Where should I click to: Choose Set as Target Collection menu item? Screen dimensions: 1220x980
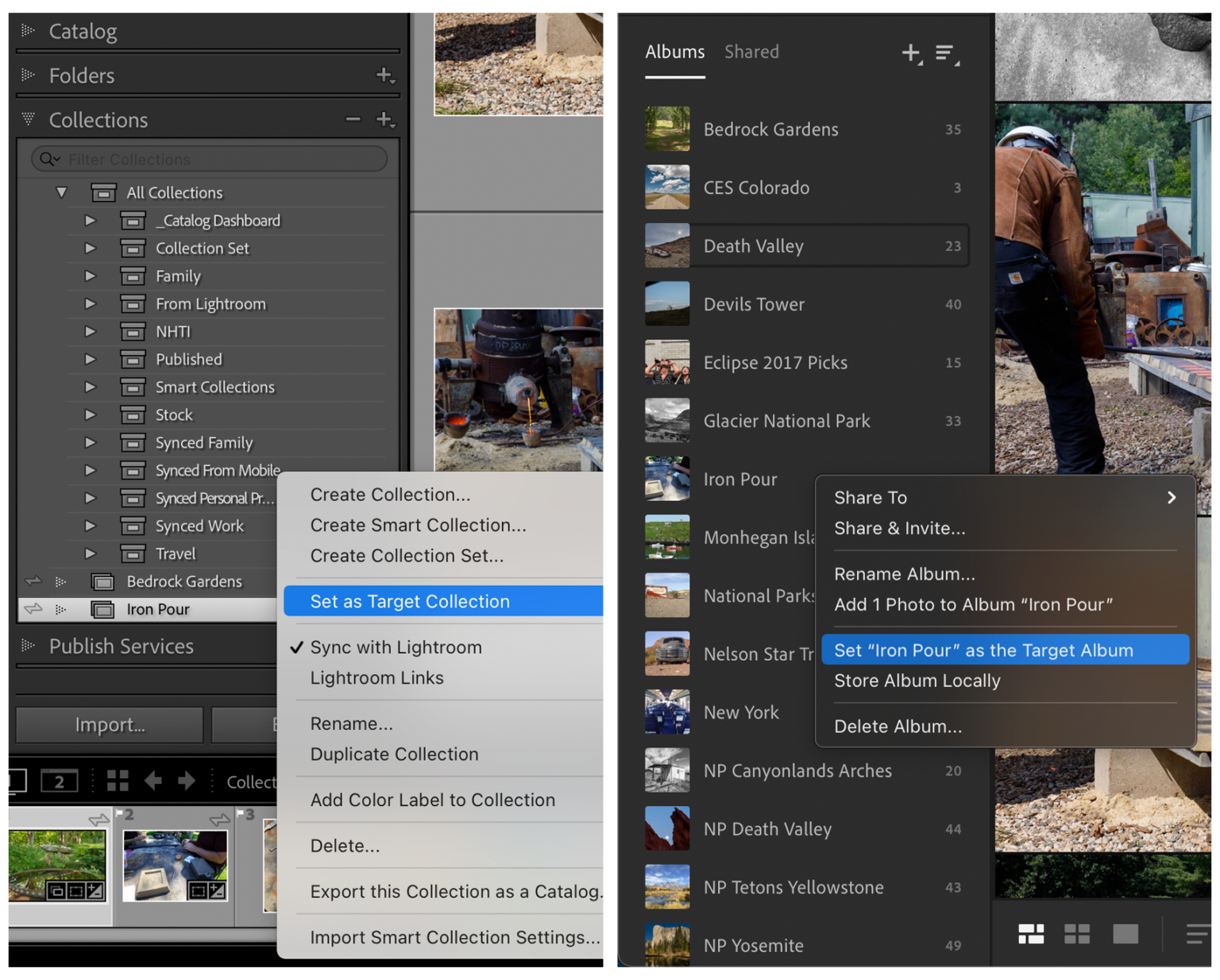(410, 601)
